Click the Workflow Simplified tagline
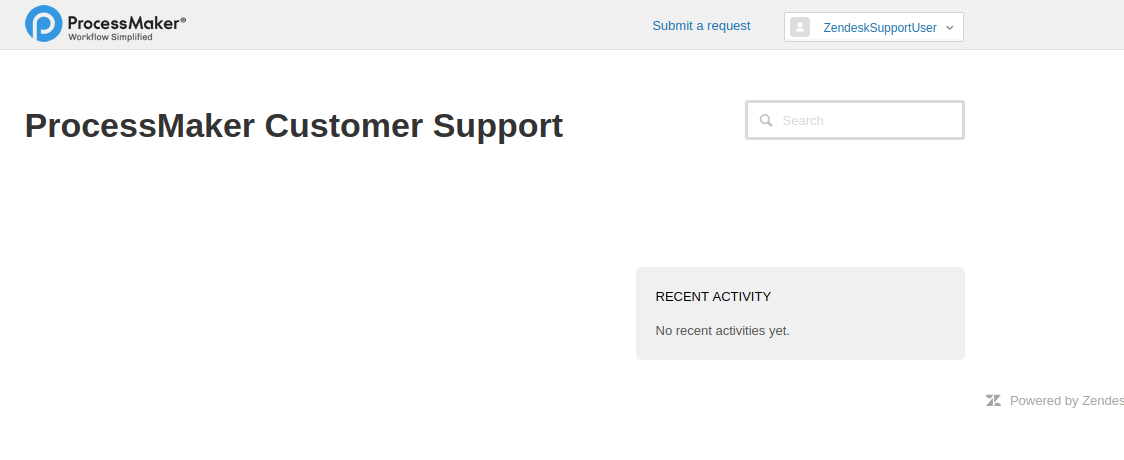The image size is (1124, 460). click(110, 37)
